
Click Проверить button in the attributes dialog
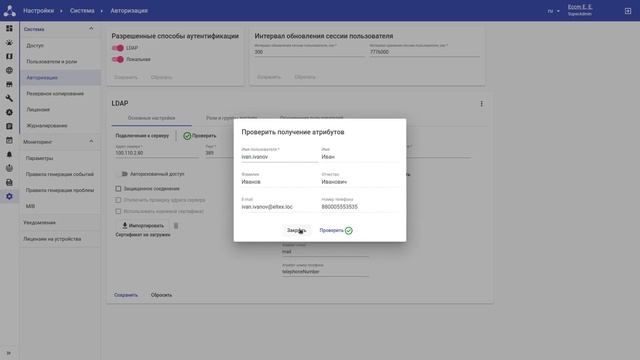point(336,231)
